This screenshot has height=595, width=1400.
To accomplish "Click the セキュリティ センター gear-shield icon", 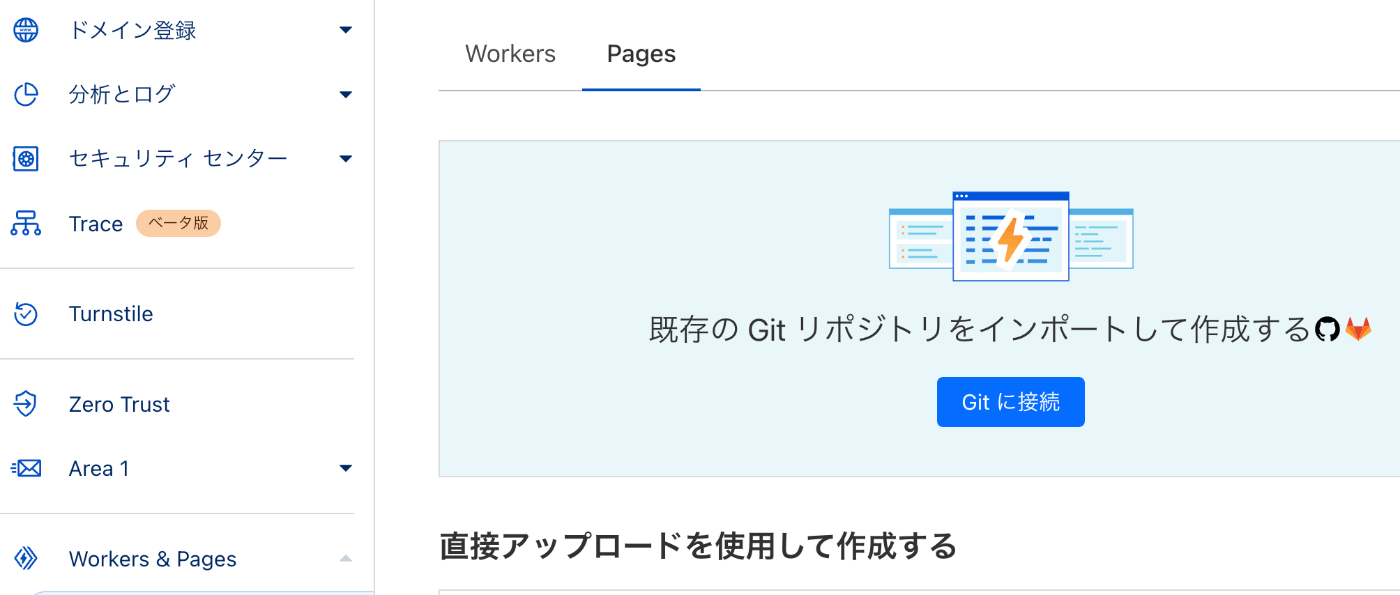I will tap(25, 159).
